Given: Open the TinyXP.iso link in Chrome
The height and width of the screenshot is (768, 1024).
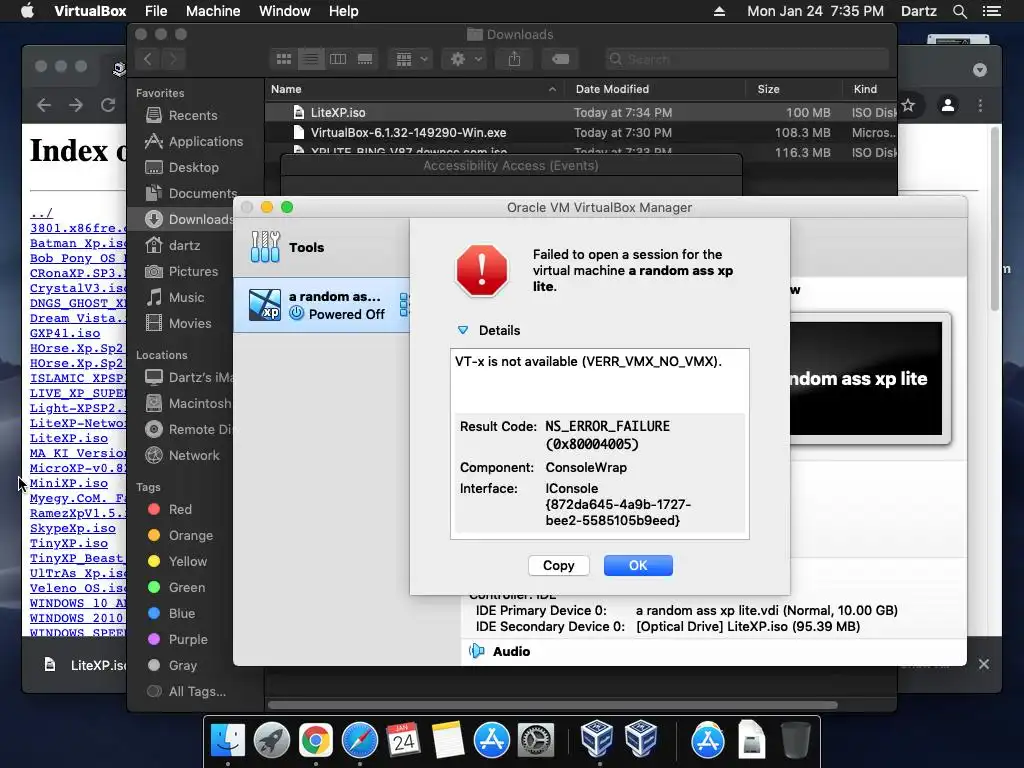Looking at the screenshot, I should click(x=69, y=543).
